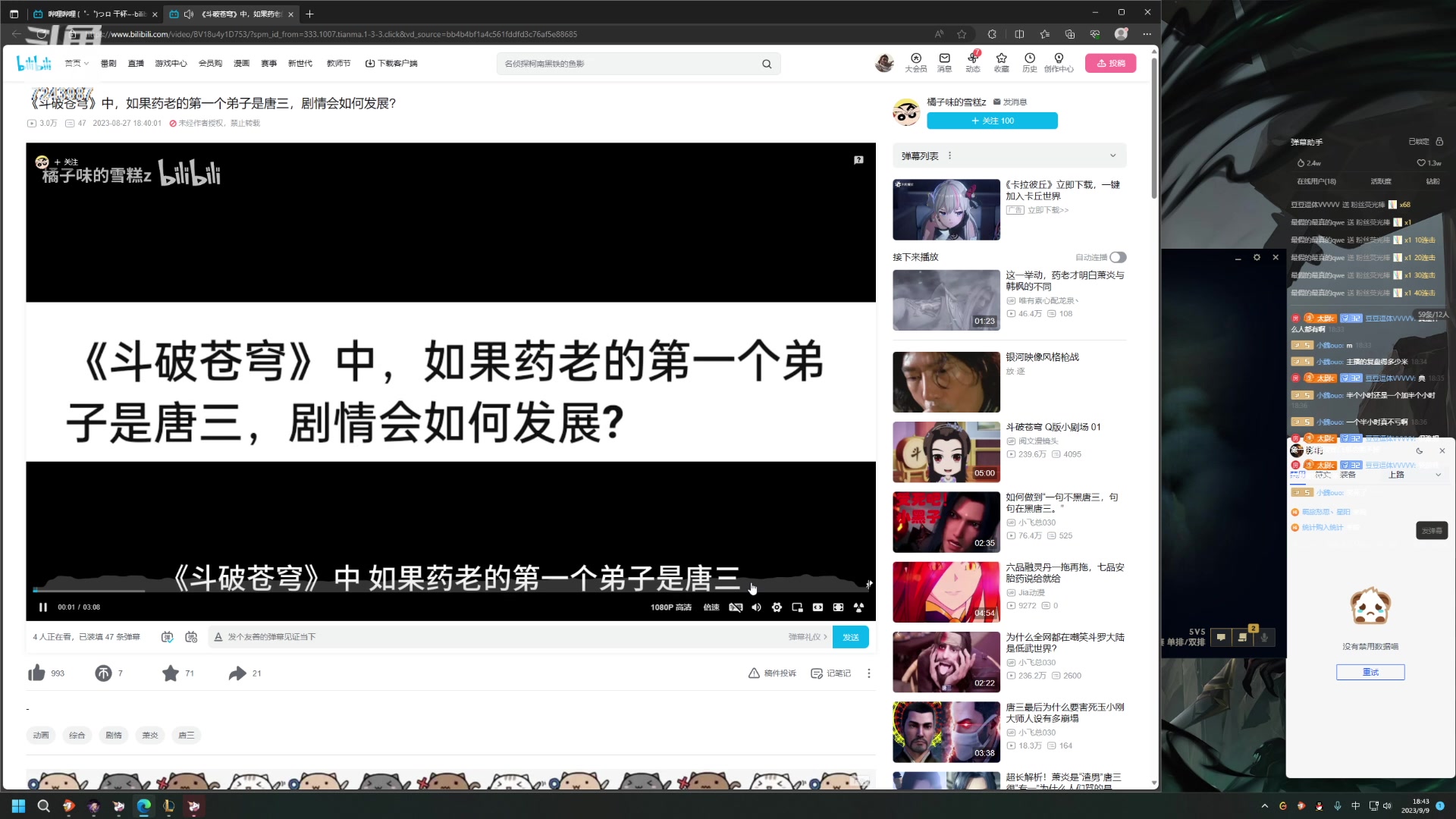Click the 发送 send button
The width and height of the screenshot is (1456, 819).
850,637
